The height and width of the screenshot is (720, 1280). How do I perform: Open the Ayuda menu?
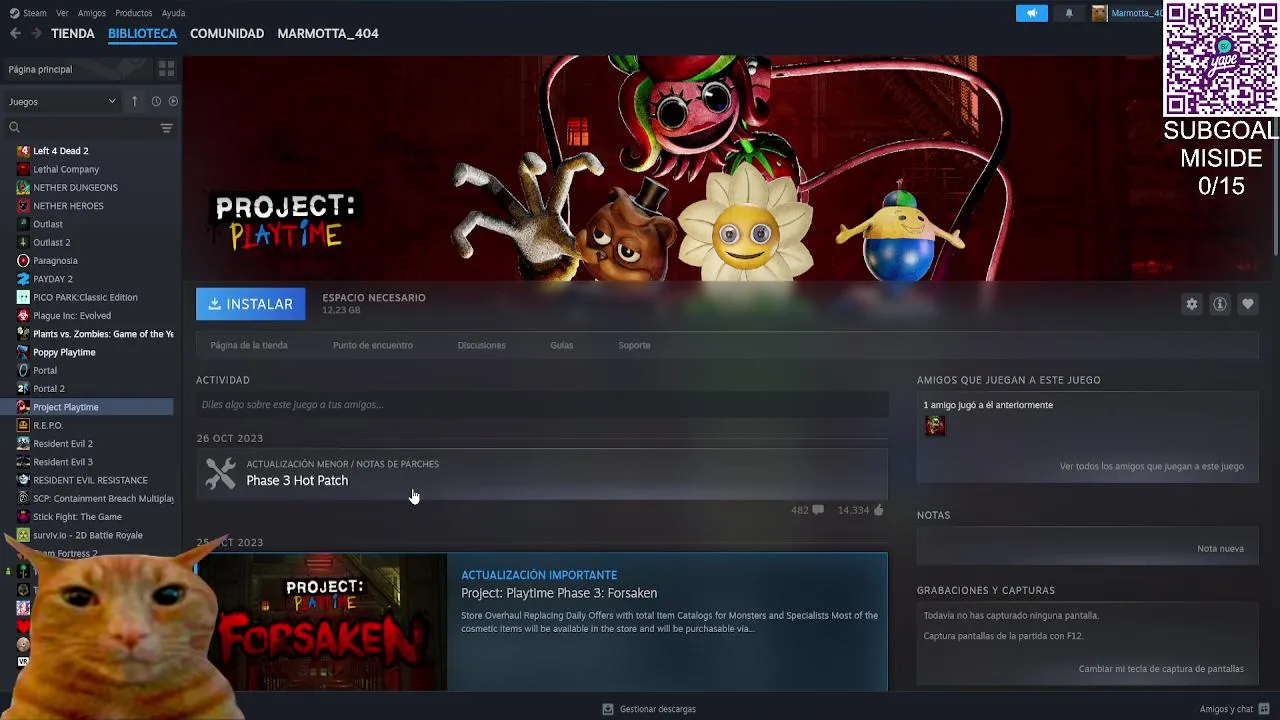coord(173,13)
